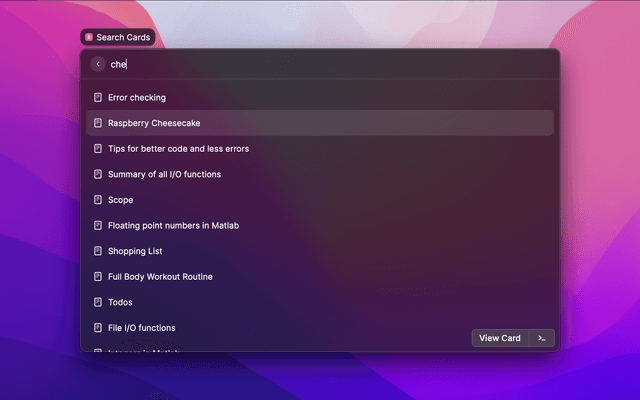Click the card icon next to Todos
Screen dimensions: 640x400
[98, 302]
